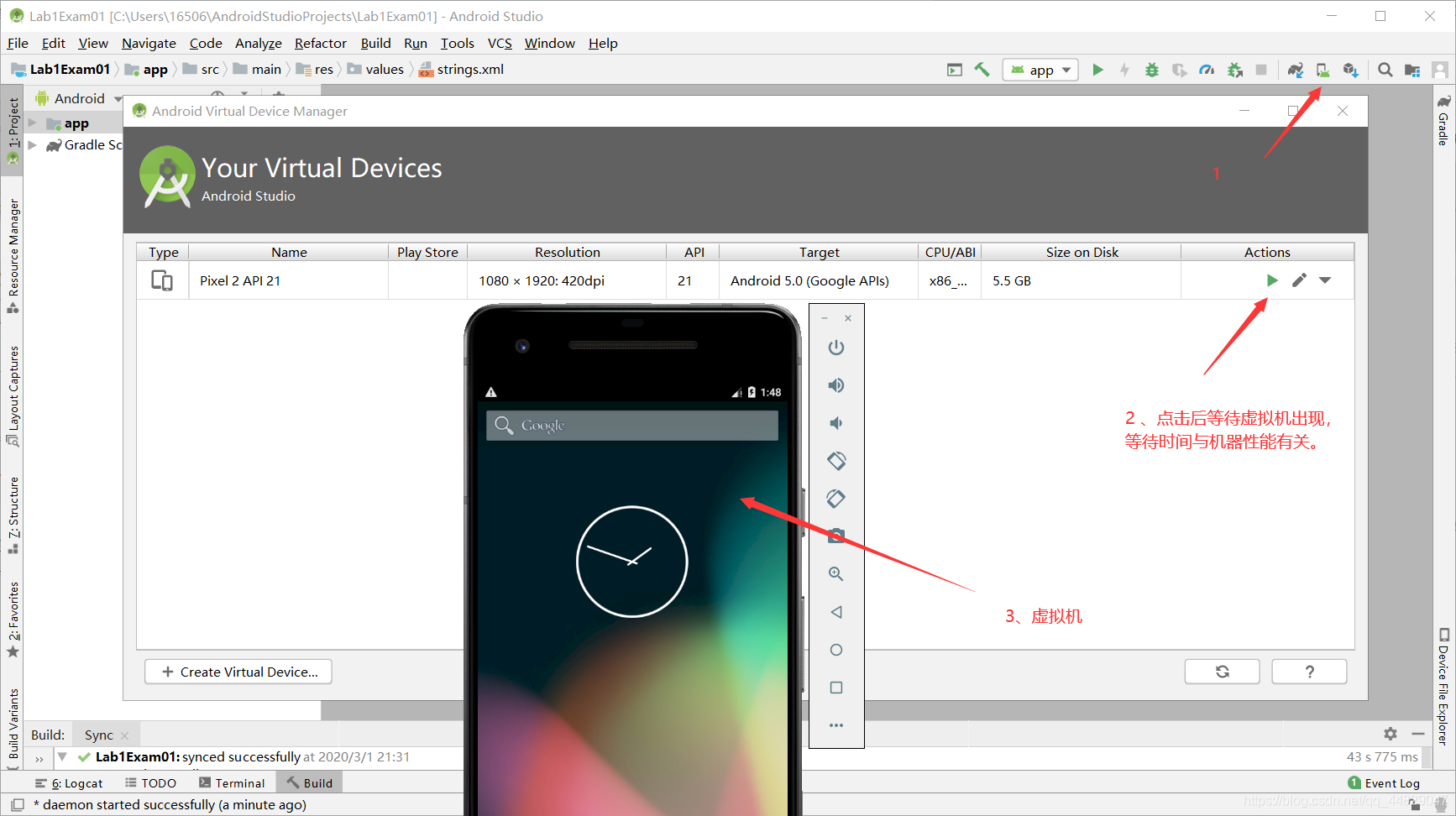Open emulator extended controls dots
Screen dimensions: 1456x816
point(836,725)
